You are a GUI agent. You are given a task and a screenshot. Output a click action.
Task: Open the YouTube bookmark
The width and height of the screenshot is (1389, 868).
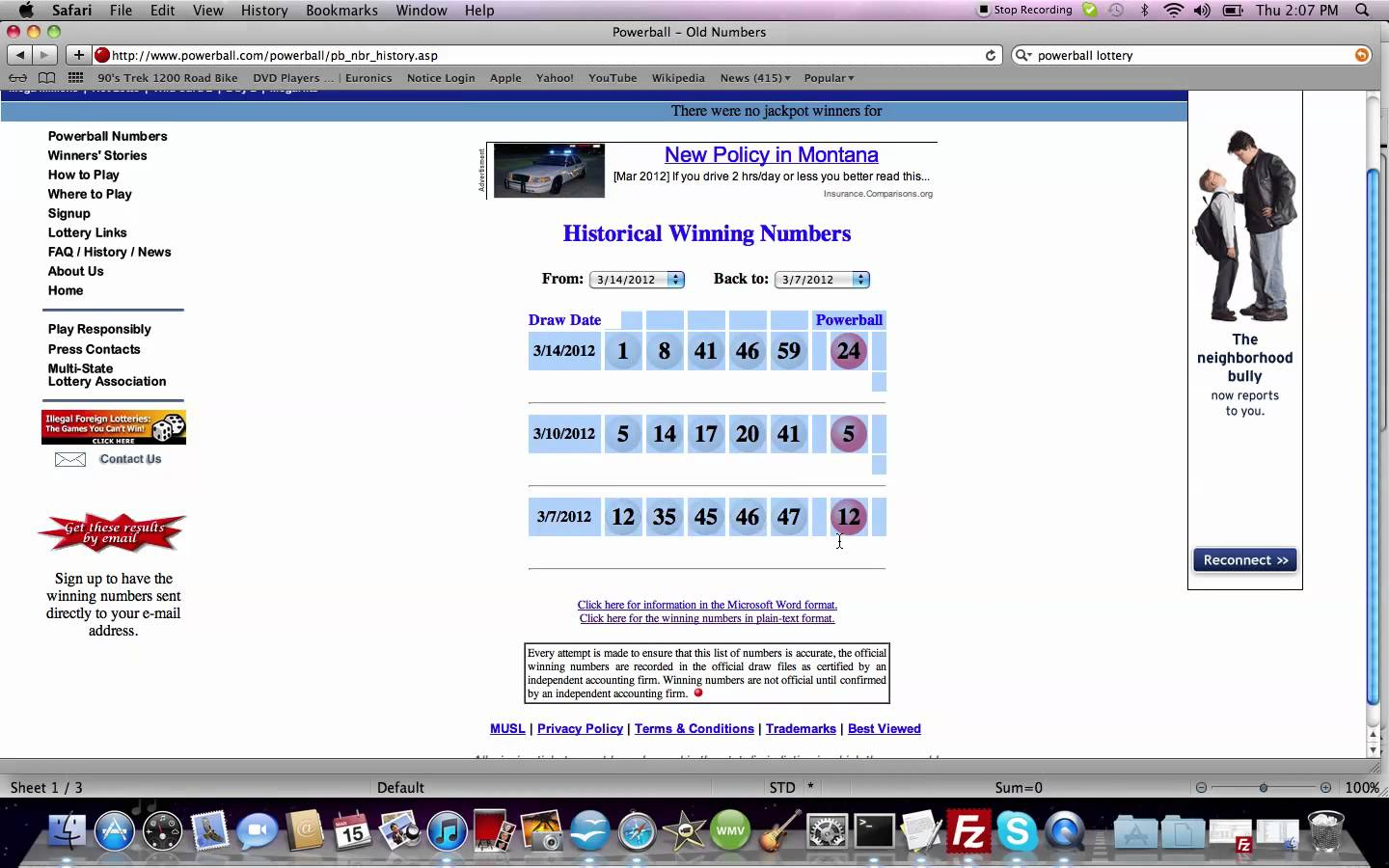pyautogui.click(x=613, y=78)
